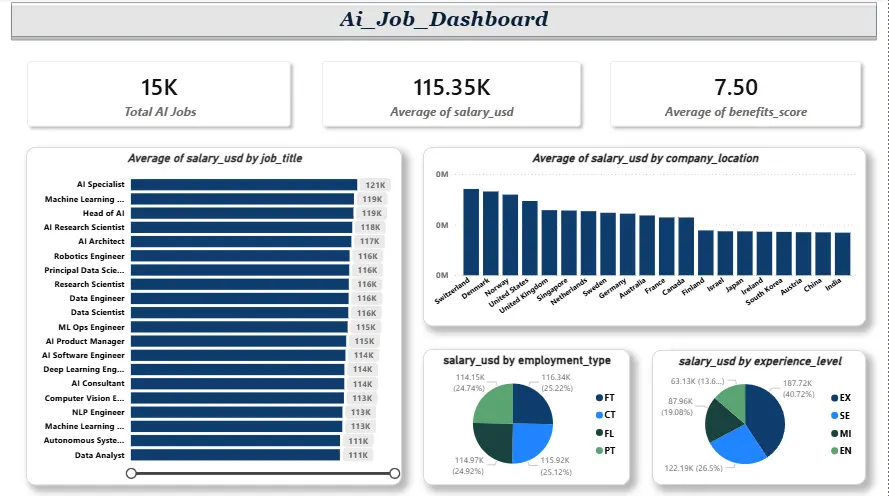
Task: Select the Average of salary_usd card
Action: click(452, 95)
